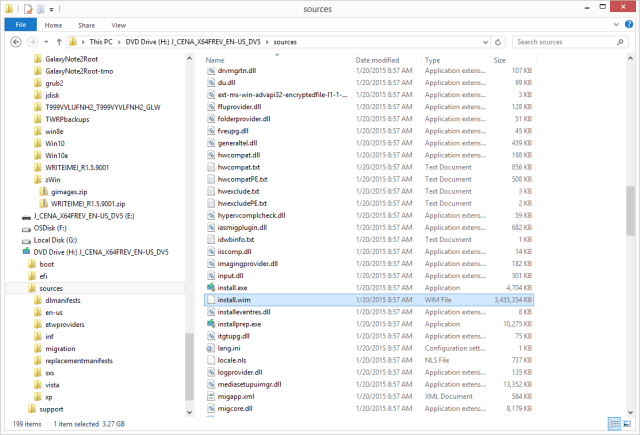This screenshot has width=640, height=435.
Task: Open Quick Access Toolbar customize dropdown
Action: tap(51, 9)
